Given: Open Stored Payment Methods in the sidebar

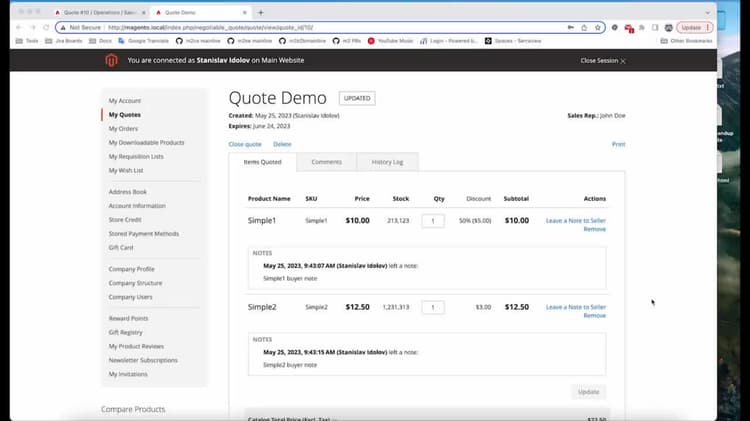Looking at the screenshot, I should tap(143, 233).
